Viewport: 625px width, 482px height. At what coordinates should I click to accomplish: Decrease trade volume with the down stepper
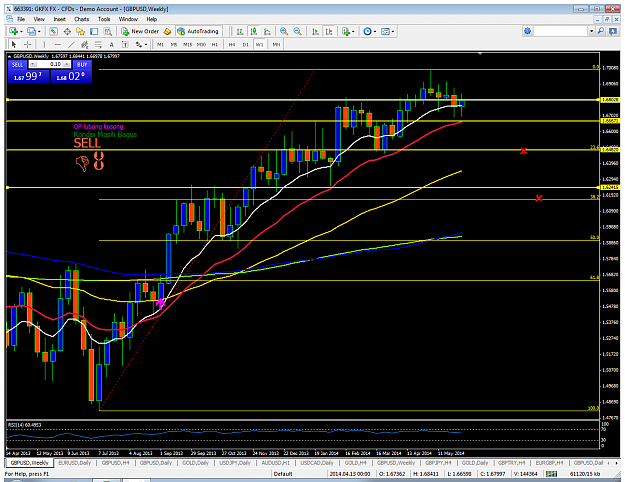tap(33, 64)
